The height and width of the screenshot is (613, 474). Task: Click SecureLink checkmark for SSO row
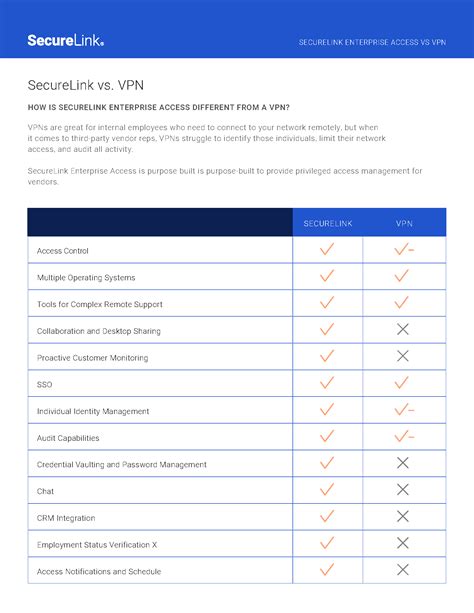coord(327,383)
